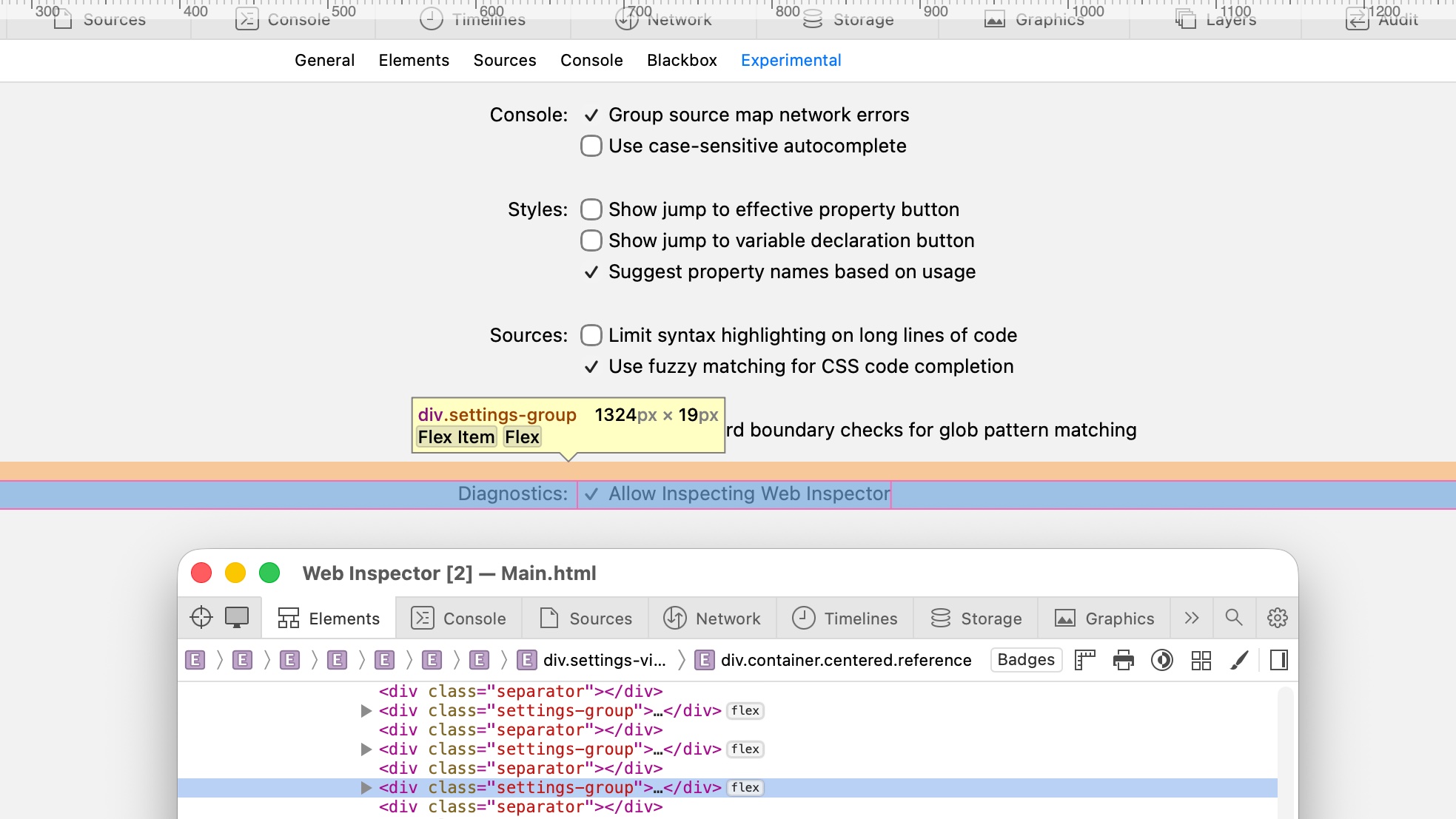Uncheck Group source map network errors

tap(591, 115)
